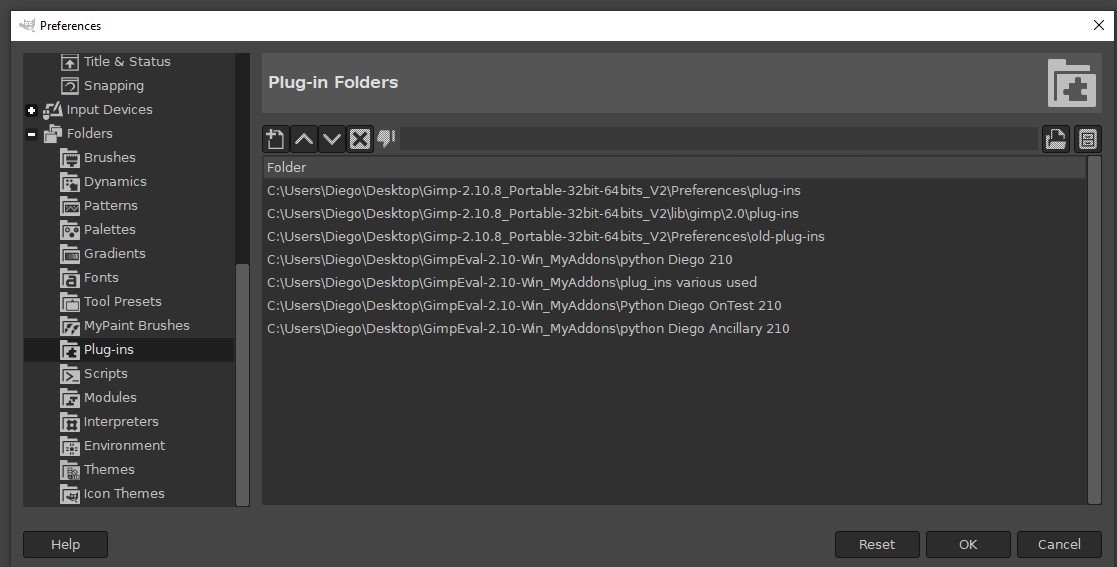Click the Scripts folder icon
The height and width of the screenshot is (567, 1117).
70,375
